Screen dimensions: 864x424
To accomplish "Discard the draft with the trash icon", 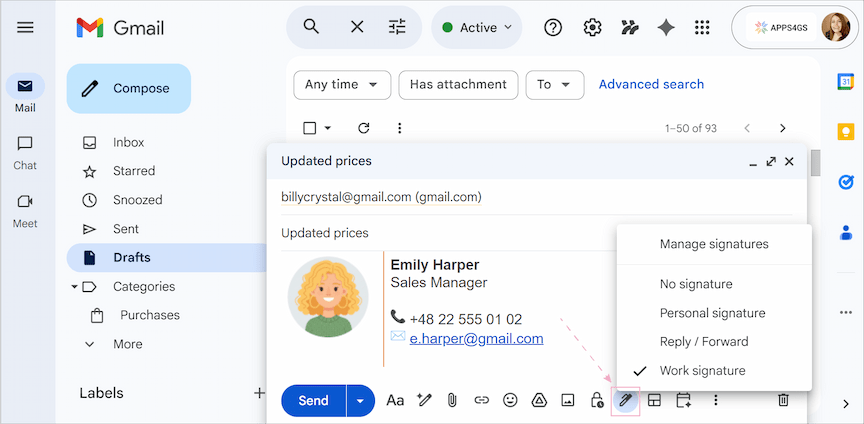I will (783, 401).
